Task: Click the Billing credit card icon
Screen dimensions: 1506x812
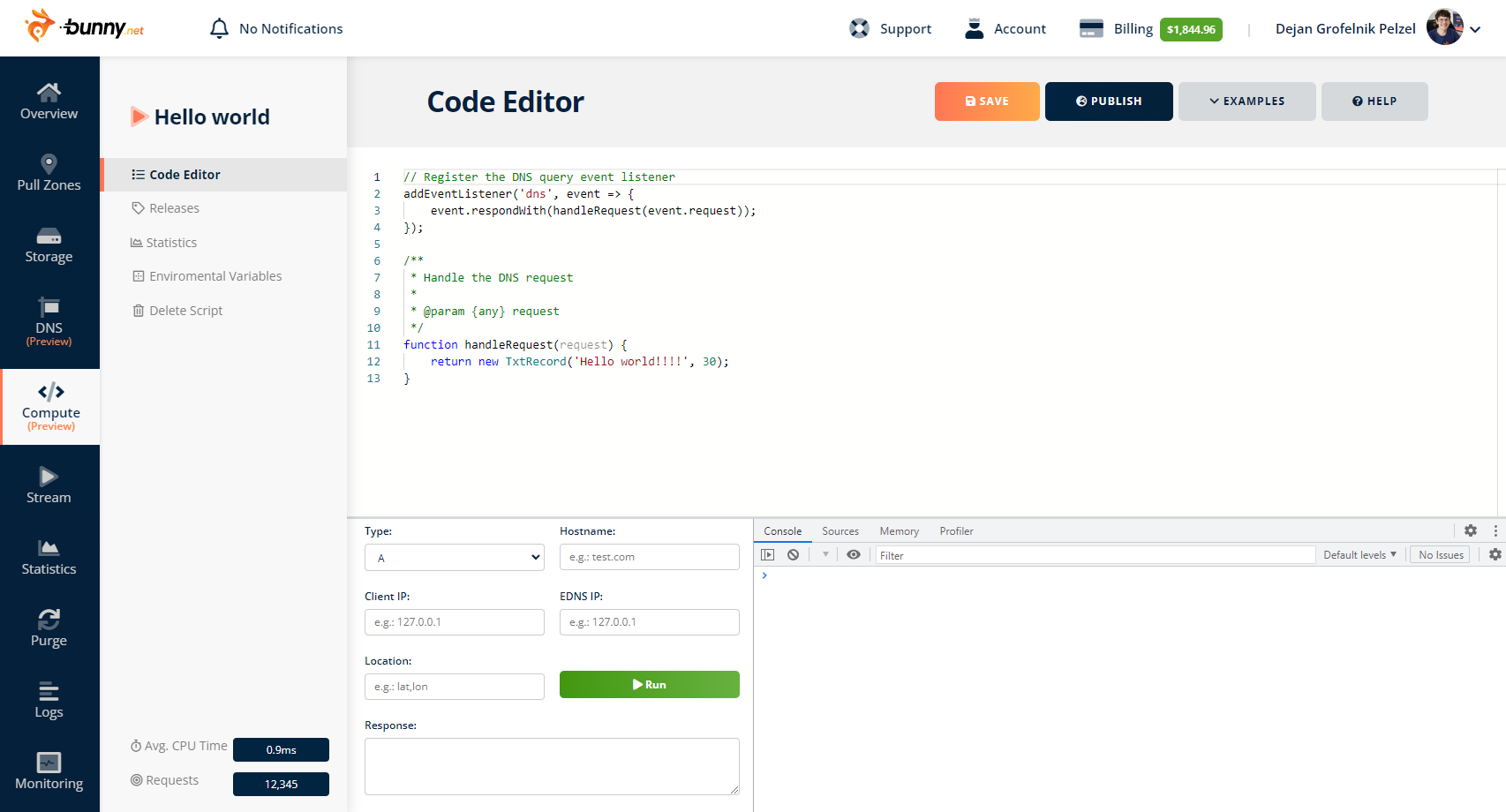Action: click(1091, 28)
